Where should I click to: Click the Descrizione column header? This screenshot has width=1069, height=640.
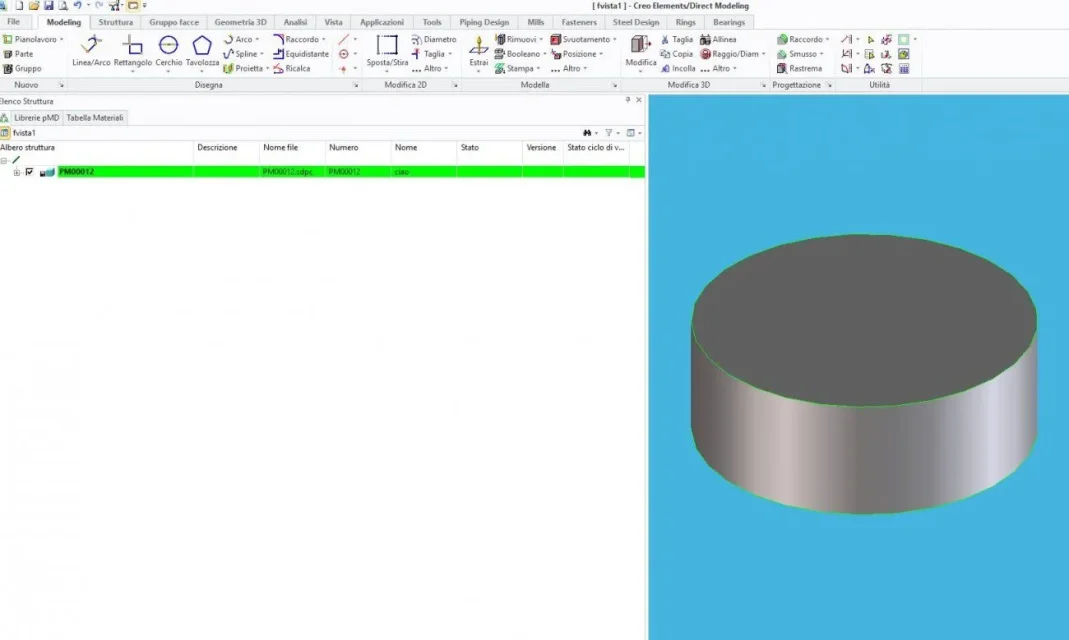(x=226, y=147)
